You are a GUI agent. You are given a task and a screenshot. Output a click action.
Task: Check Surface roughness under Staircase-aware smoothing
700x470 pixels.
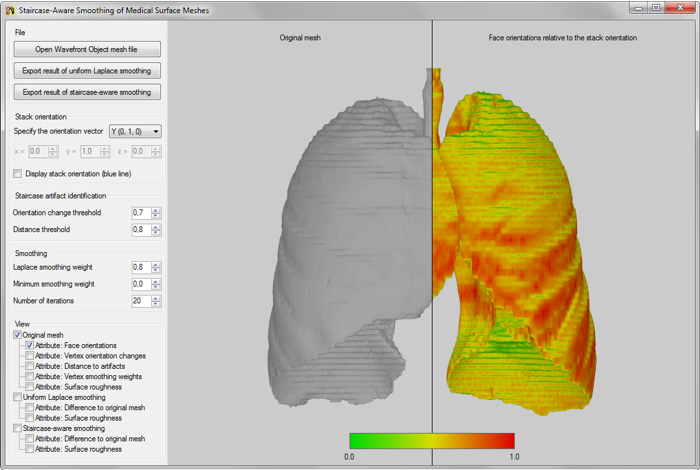click(29, 449)
